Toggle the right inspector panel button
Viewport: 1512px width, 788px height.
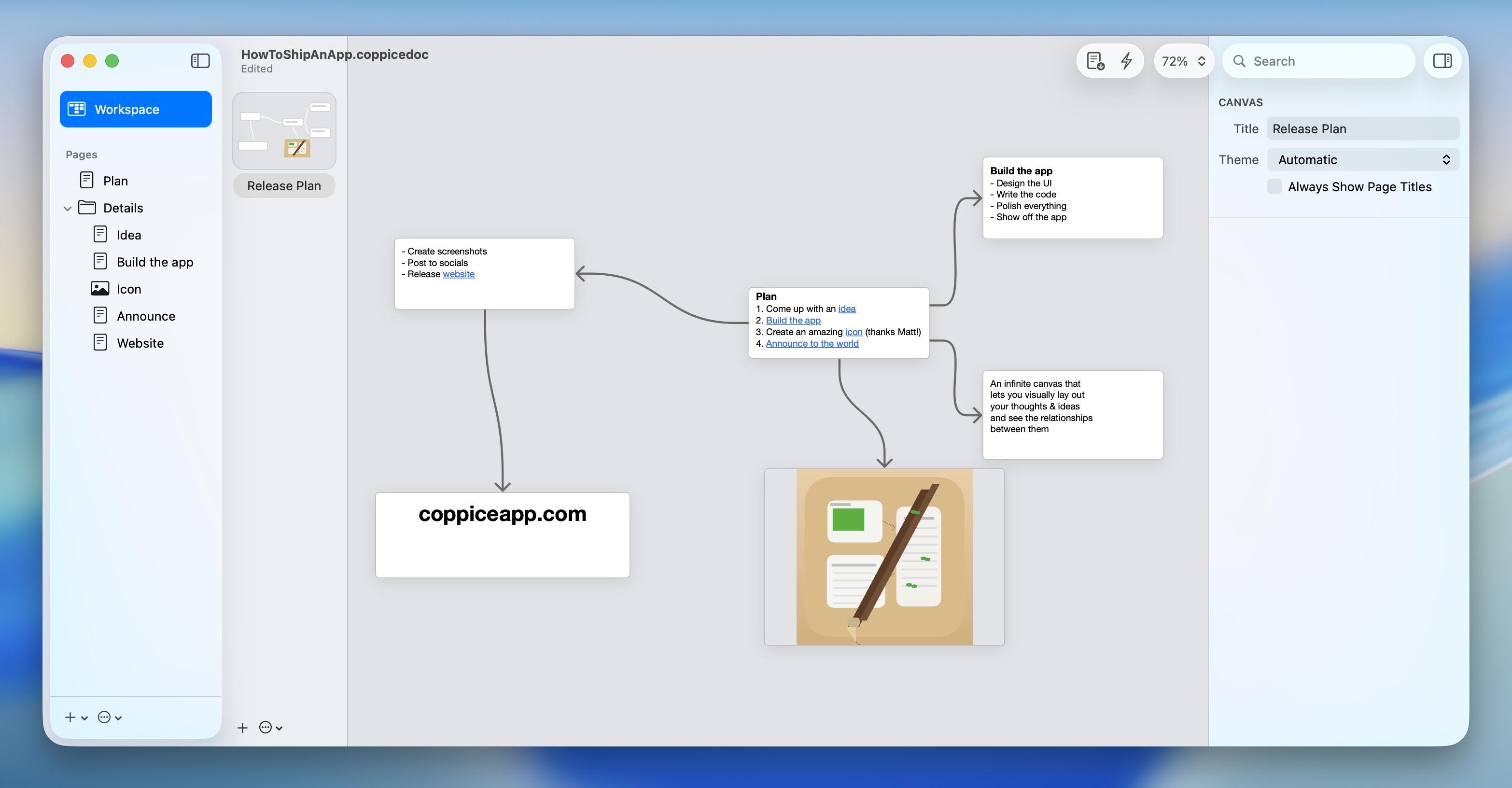pos(1442,60)
